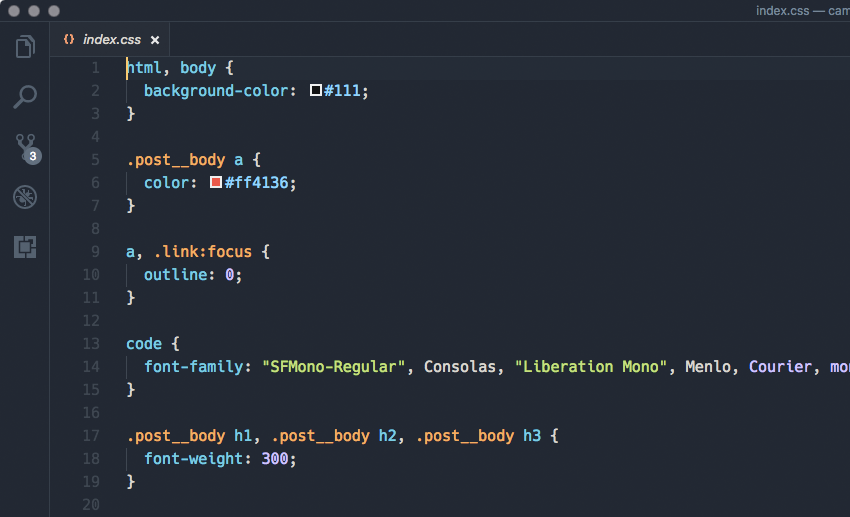
Task: Click the "color" property on line 6
Action: click(x=166, y=183)
